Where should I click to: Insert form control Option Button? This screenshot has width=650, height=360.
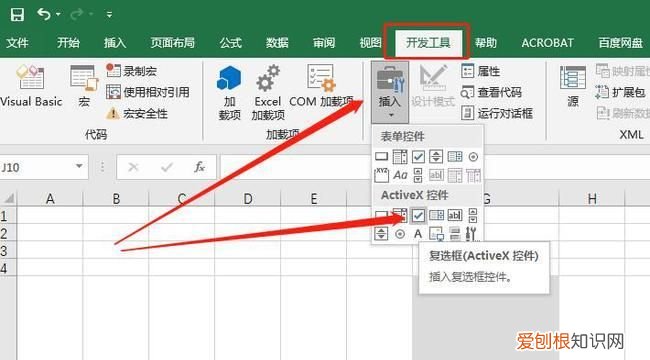pos(473,157)
